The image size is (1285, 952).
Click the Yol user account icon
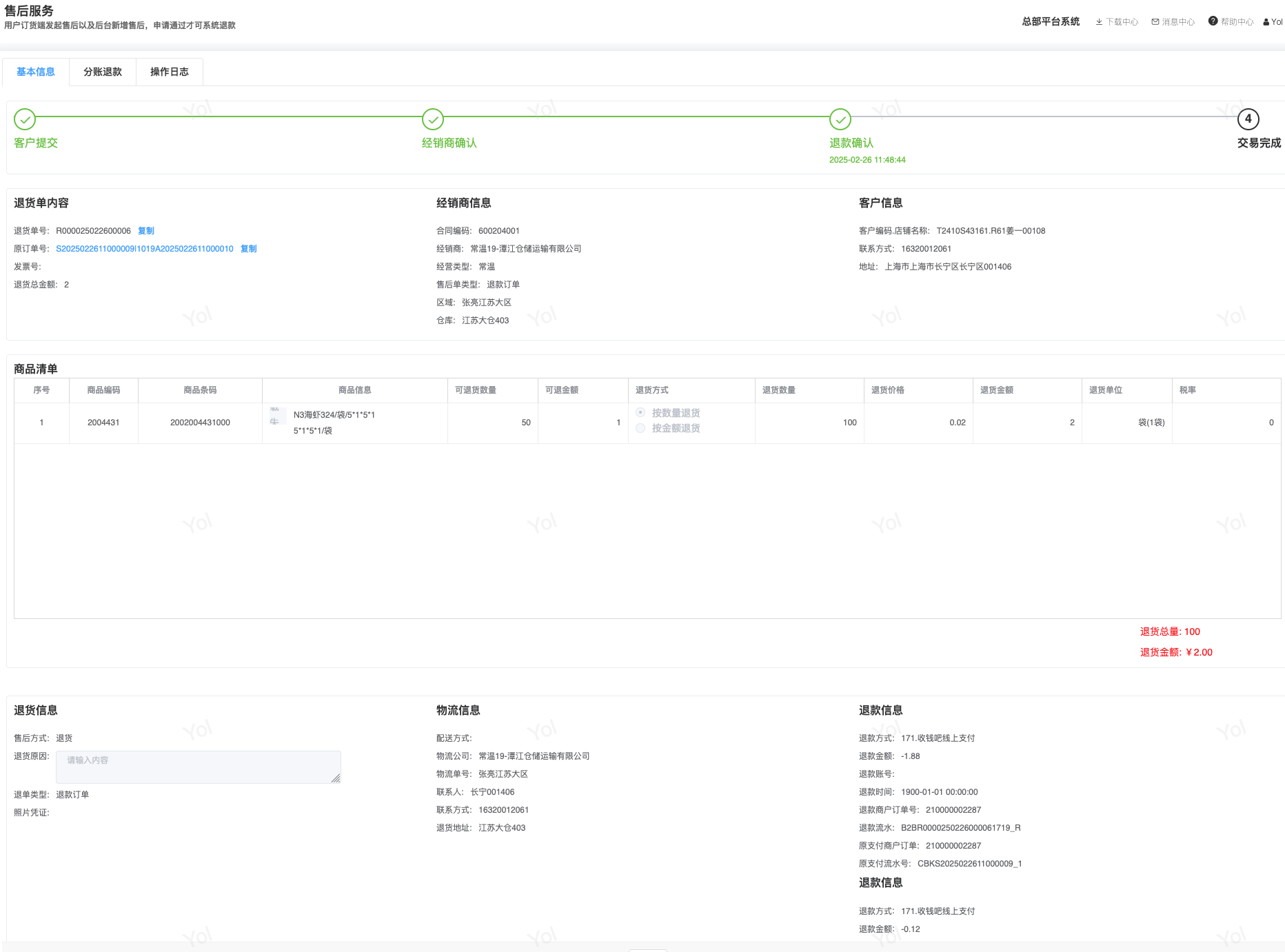coord(1266,22)
